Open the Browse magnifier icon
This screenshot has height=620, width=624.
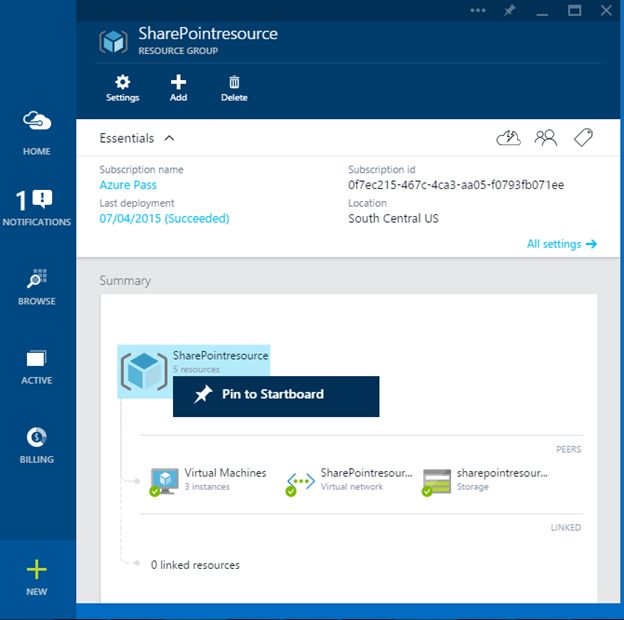[37, 278]
